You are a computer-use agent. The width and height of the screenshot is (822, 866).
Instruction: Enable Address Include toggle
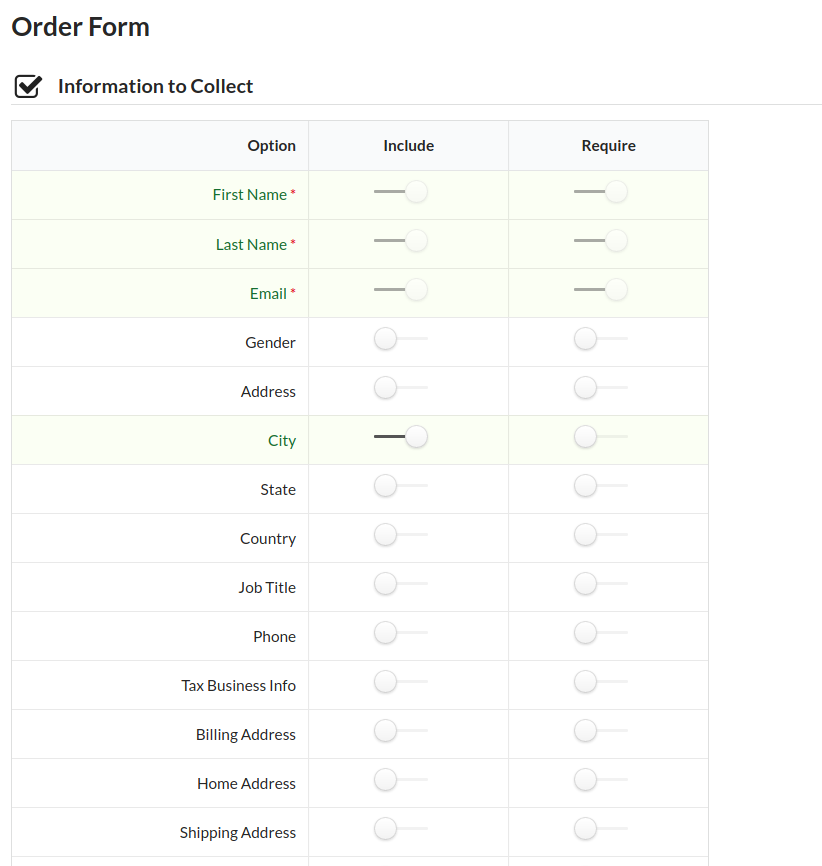click(x=401, y=388)
